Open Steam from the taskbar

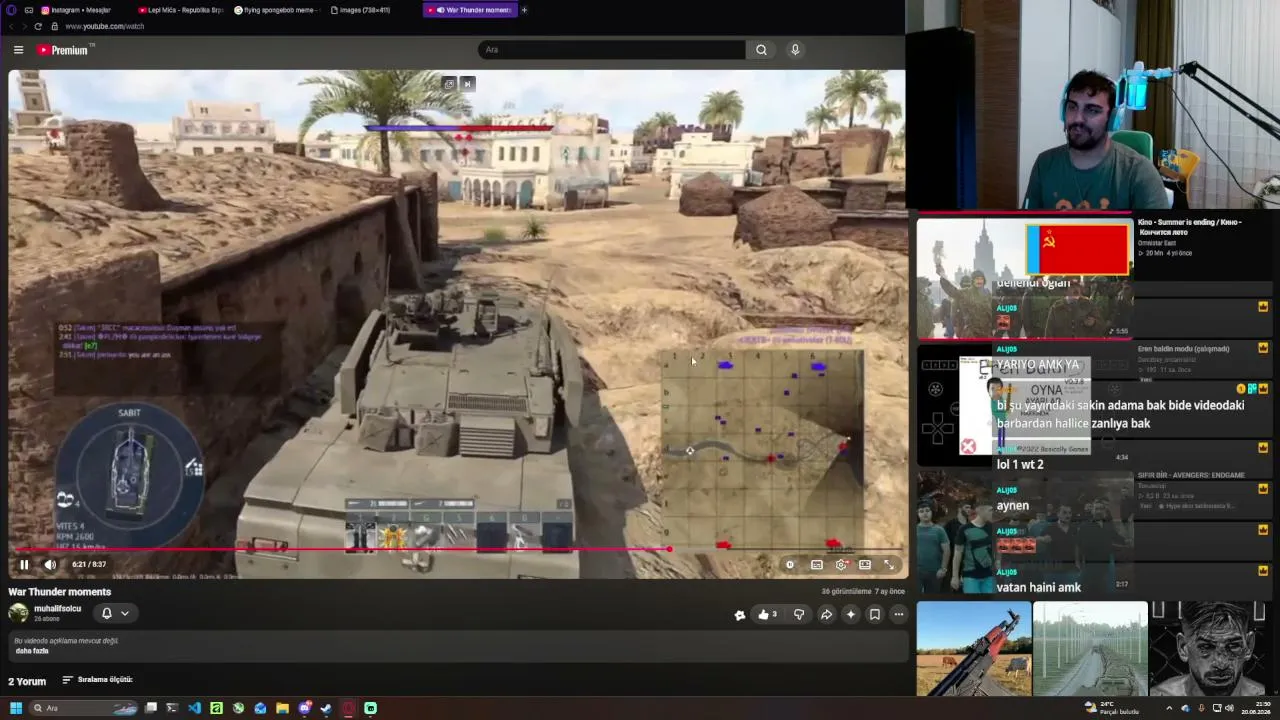pyautogui.click(x=326, y=708)
